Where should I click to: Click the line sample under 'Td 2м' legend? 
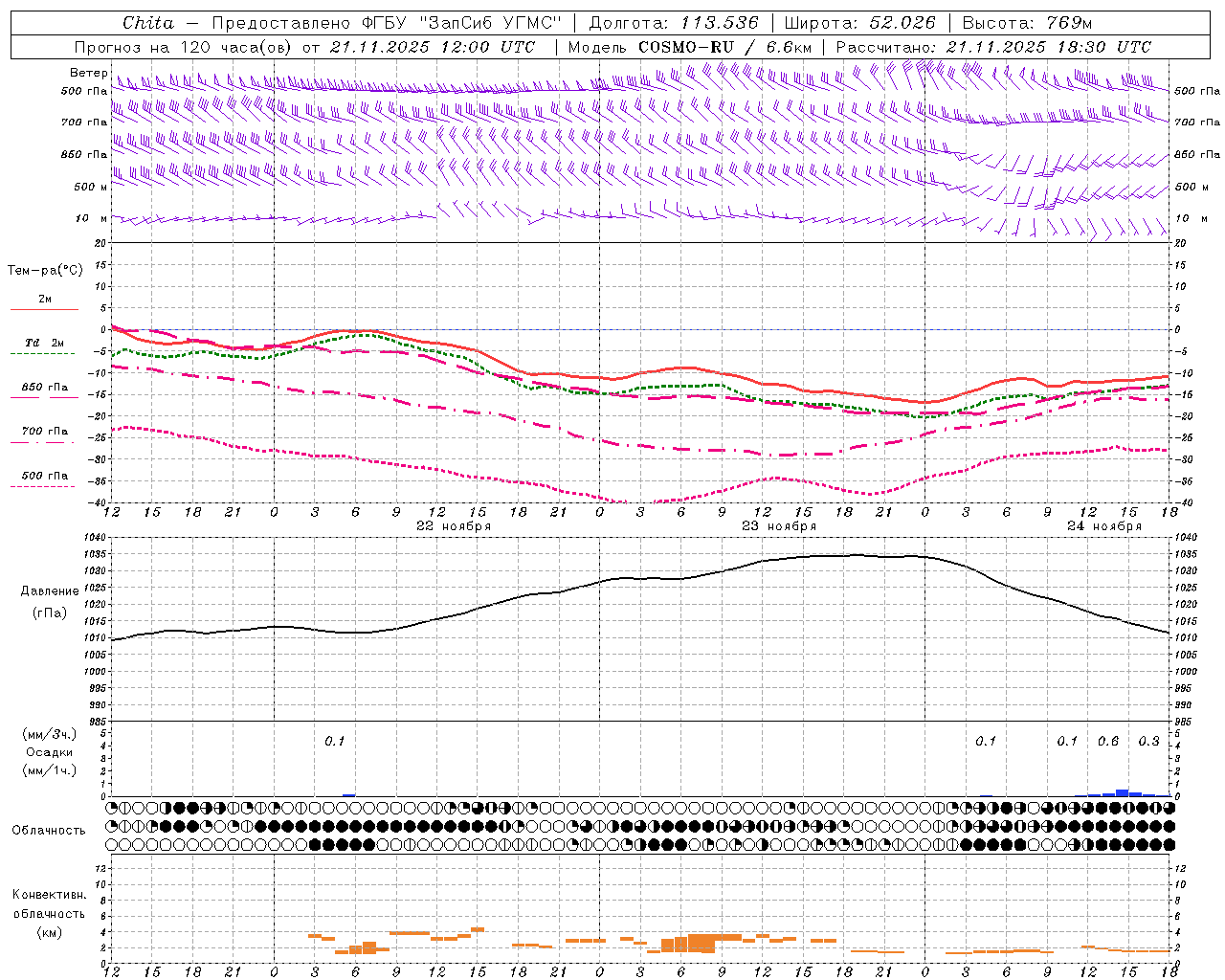point(44,354)
